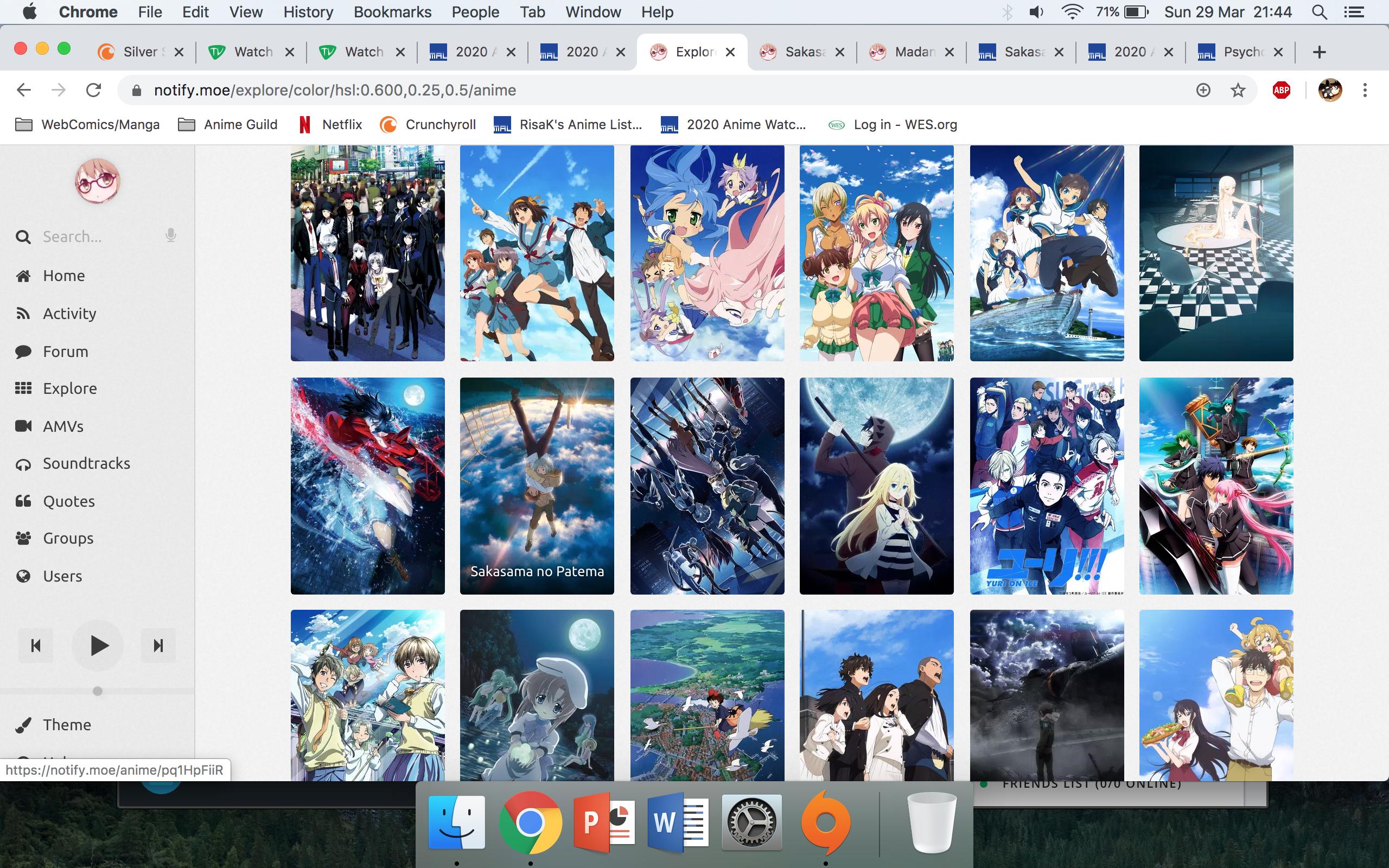
Task: Click the Theme paintbrush icon
Action: click(x=23, y=725)
